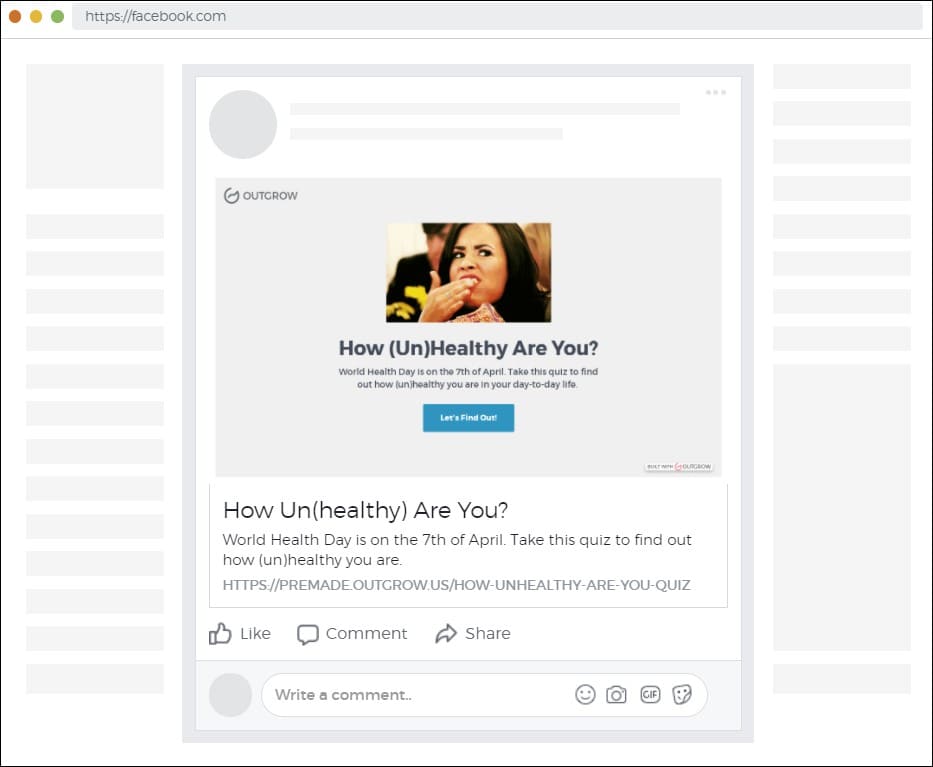Click the commenter avatar beside the comment box
The image size is (933, 767).
click(x=230, y=694)
